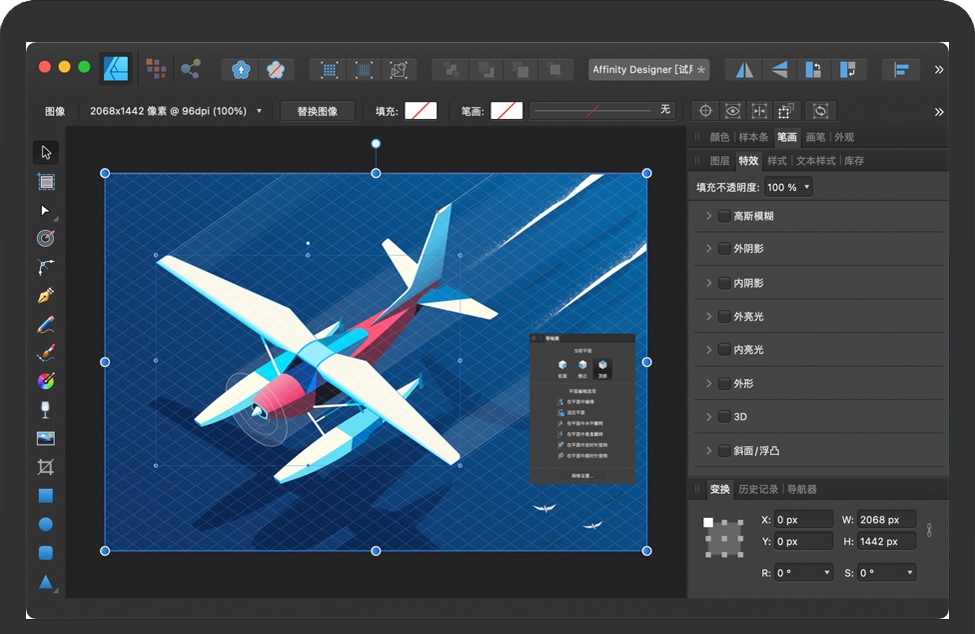Click the W width input field
975x634 pixels.
point(885,520)
